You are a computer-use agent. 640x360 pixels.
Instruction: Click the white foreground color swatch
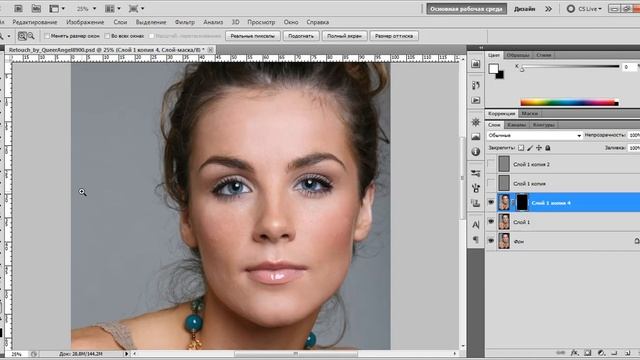click(493, 68)
